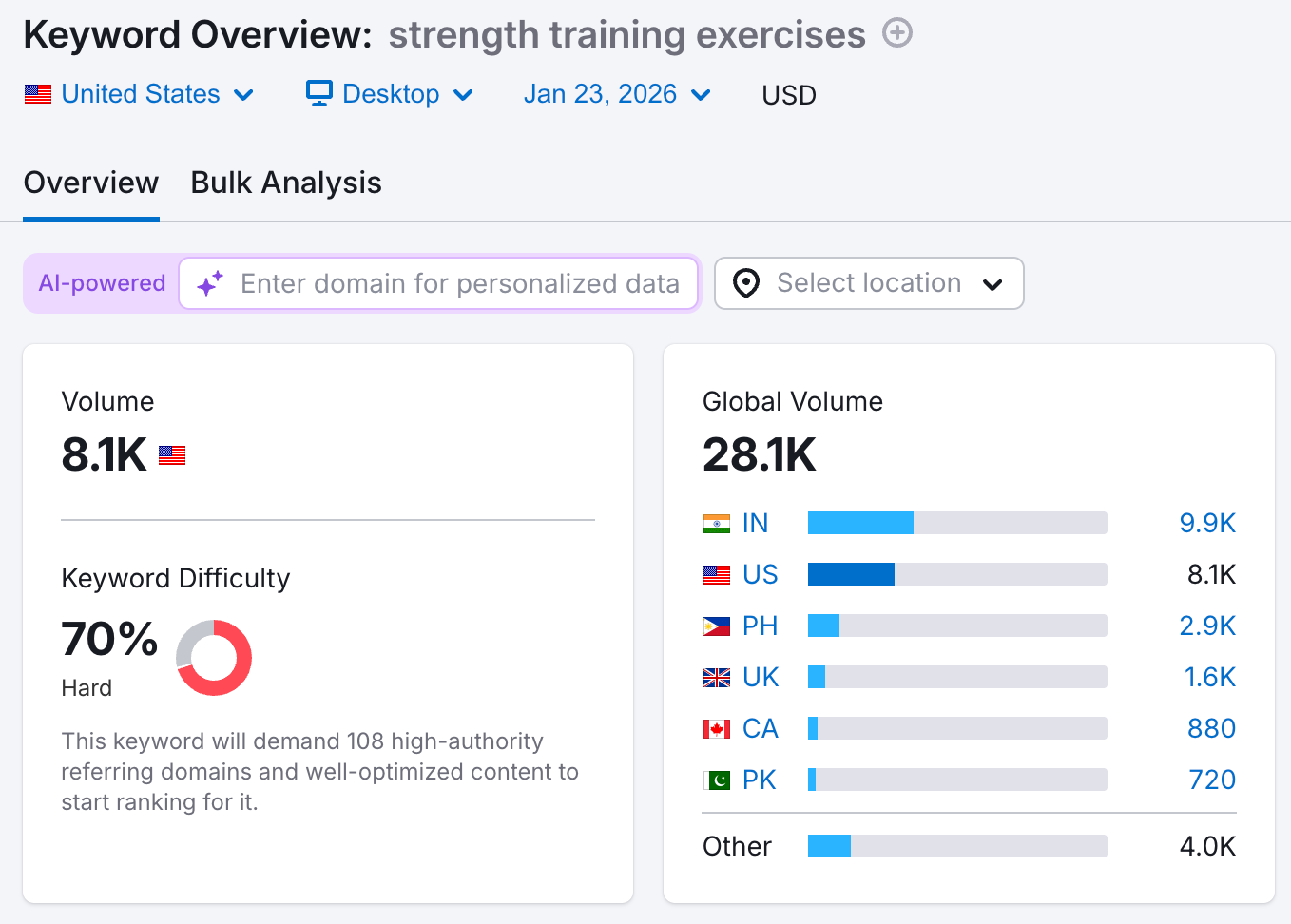This screenshot has height=924, width=1291.
Task: Click the Keyword Difficulty donut gauge
Action: (x=214, y=657)
